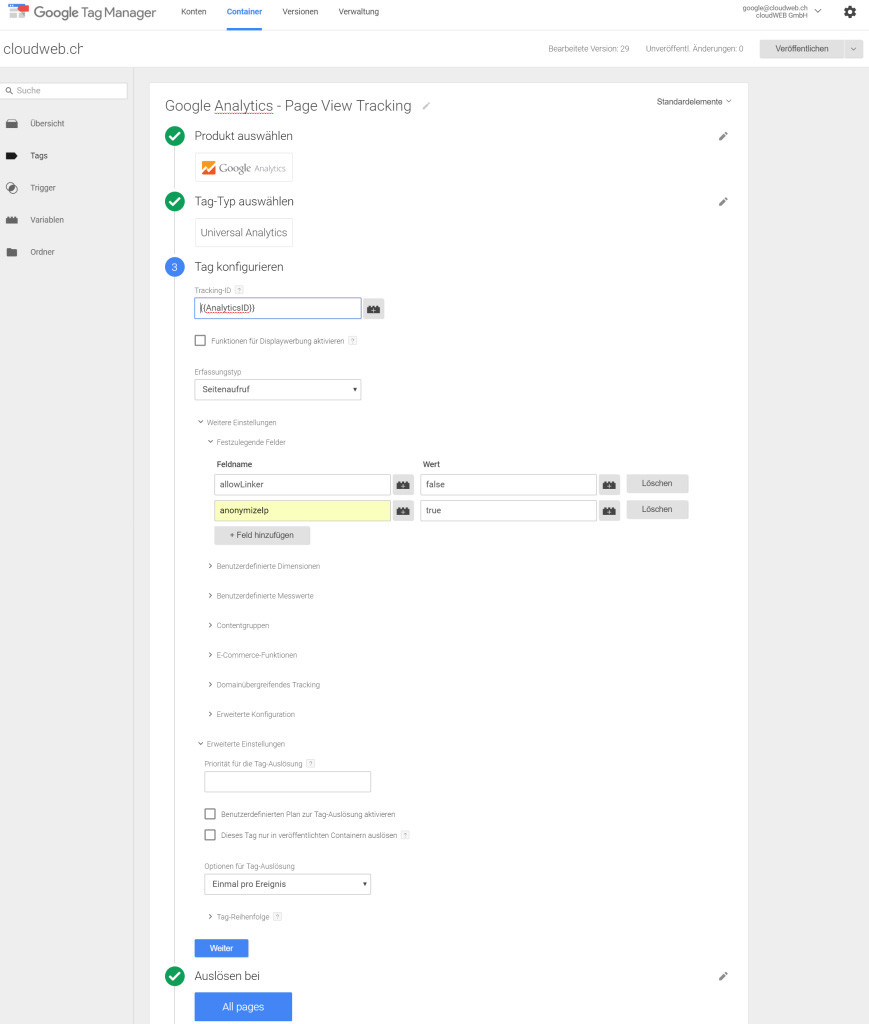Open Optionen für Tag-Auslösung dropdown
This screenshot has width=869, height=1024.
287,884
